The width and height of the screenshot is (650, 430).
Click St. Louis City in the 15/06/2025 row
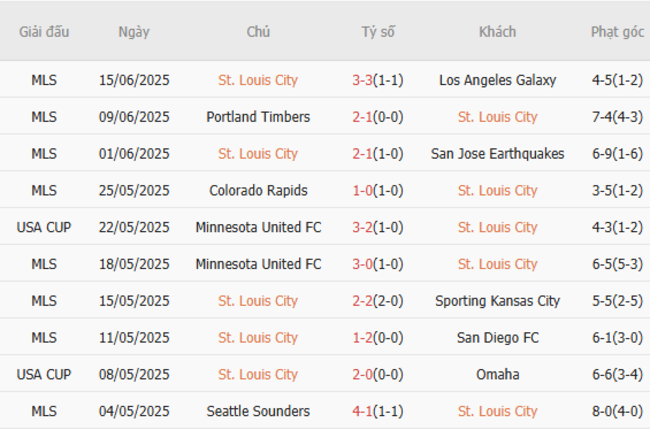(258, 80)
